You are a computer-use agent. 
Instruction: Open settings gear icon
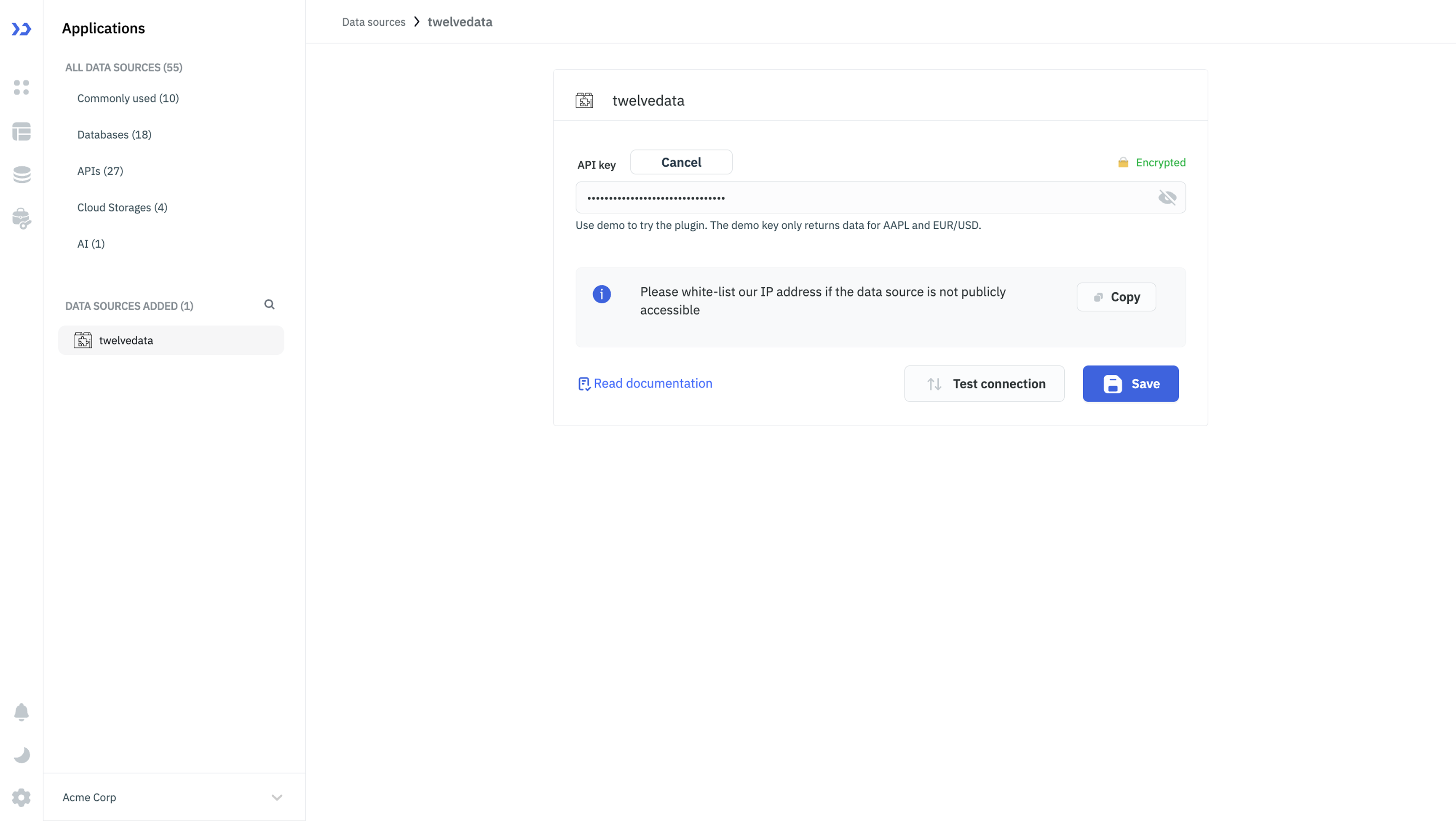tap(21, 797)
